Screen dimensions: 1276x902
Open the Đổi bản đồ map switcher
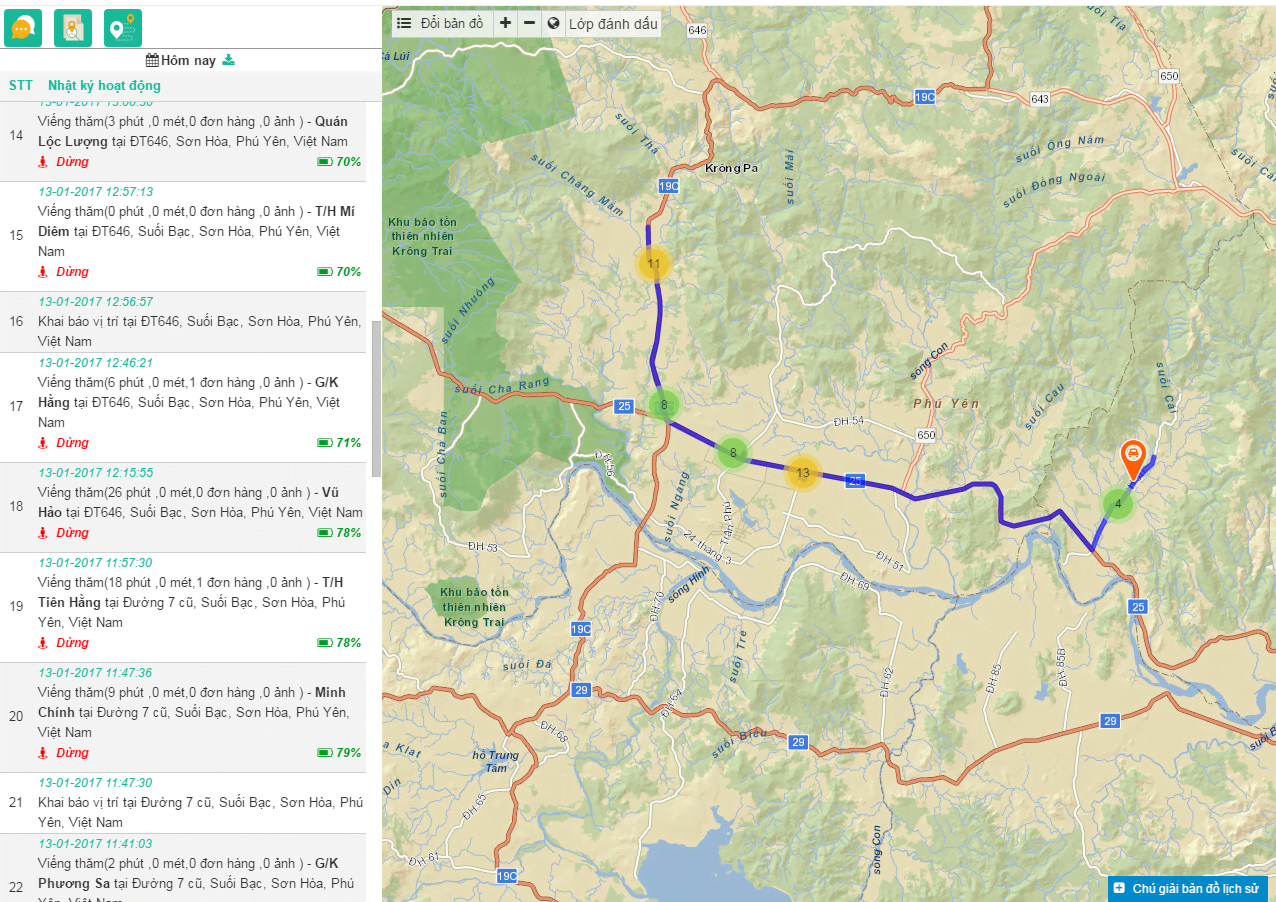coord(441,23)
